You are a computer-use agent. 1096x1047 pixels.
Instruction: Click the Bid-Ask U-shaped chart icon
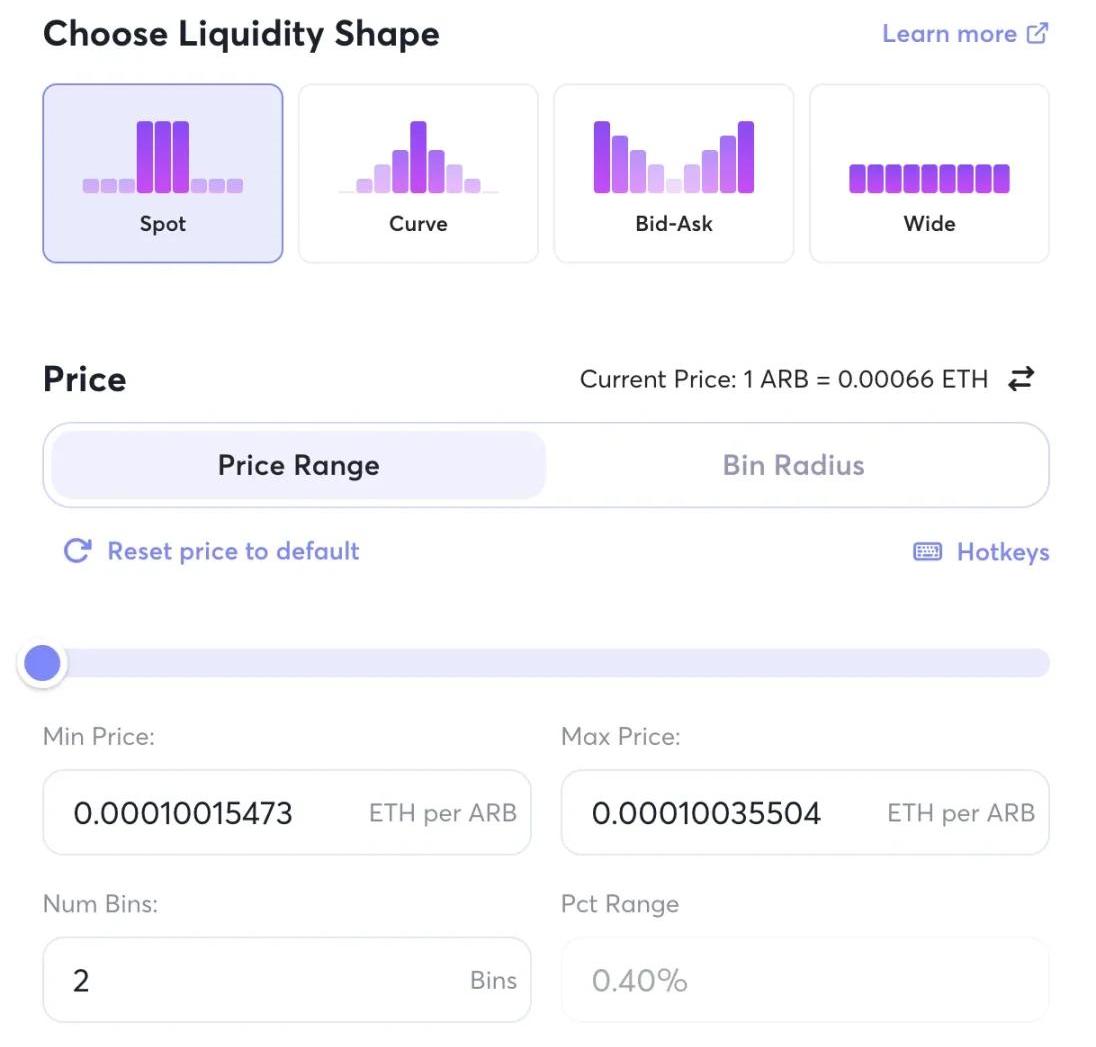673,157
